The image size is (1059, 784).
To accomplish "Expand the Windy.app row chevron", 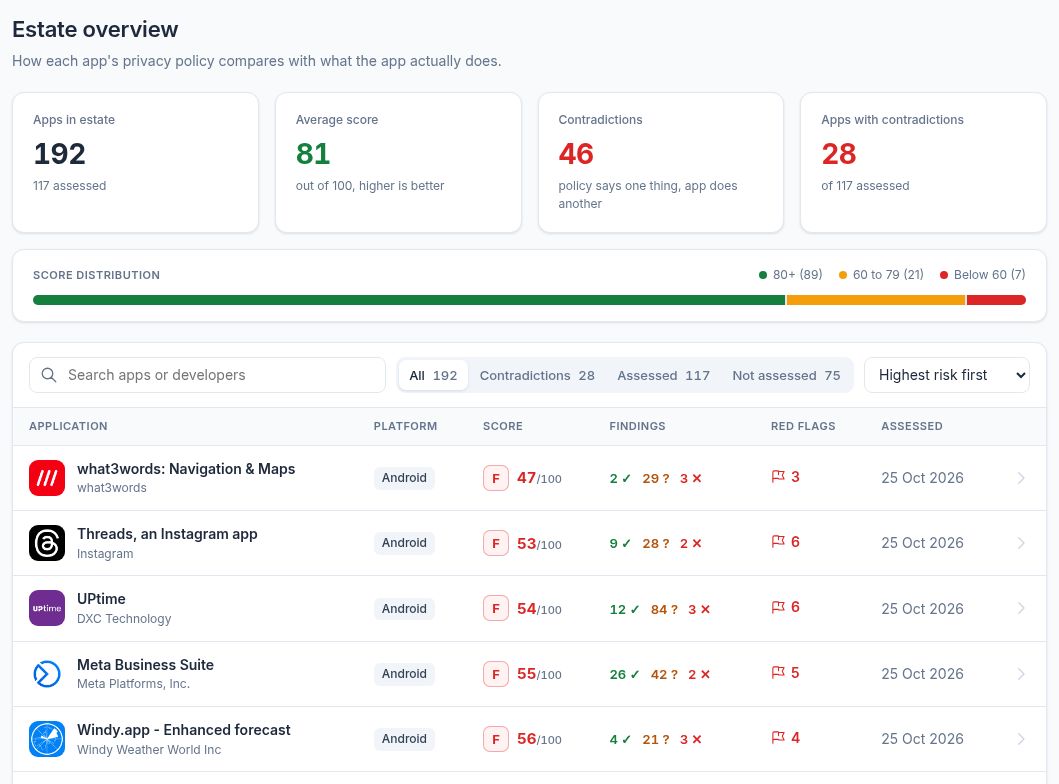I will 1021,739.
